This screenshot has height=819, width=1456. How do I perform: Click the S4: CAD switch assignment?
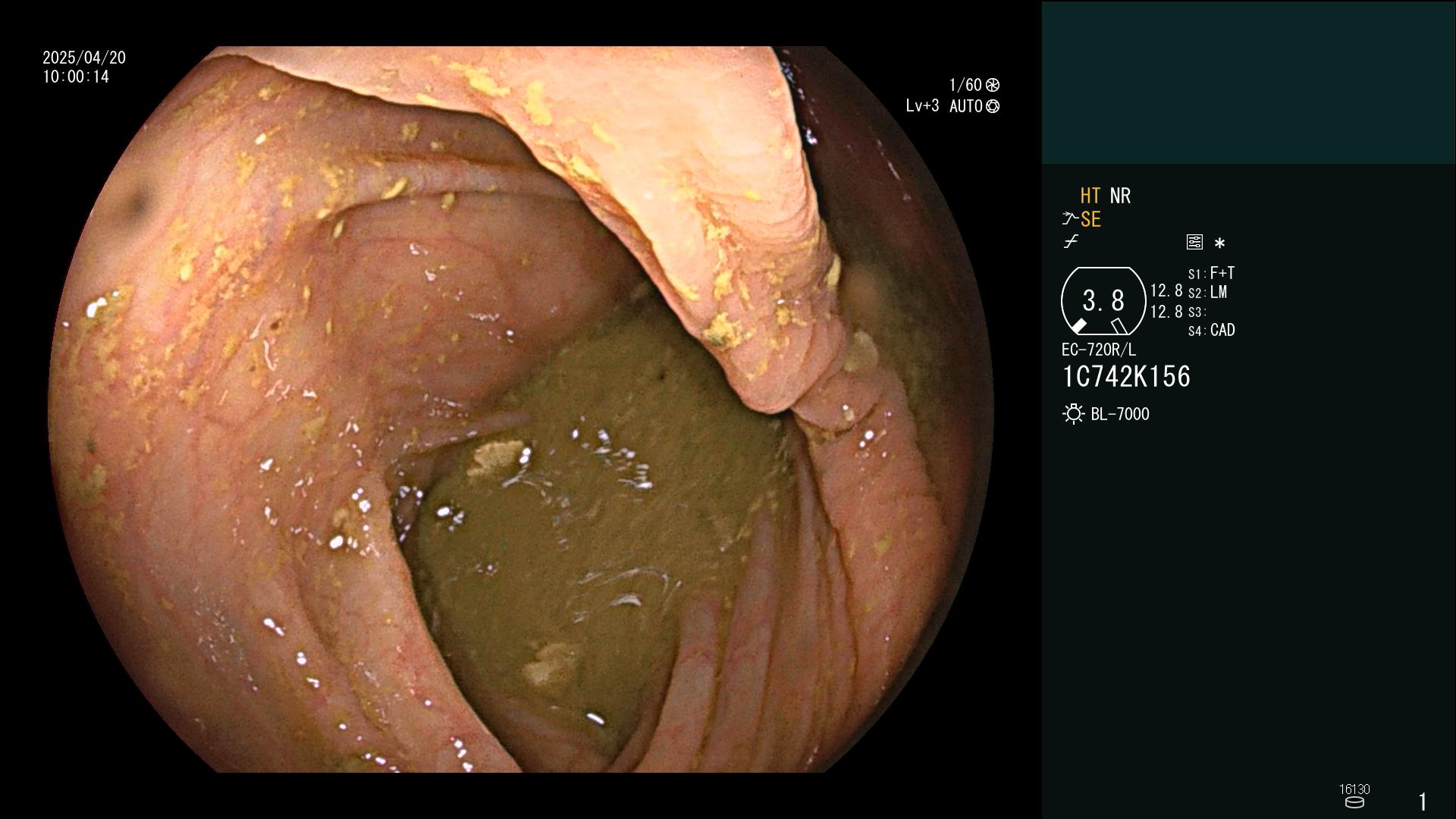1211,331
